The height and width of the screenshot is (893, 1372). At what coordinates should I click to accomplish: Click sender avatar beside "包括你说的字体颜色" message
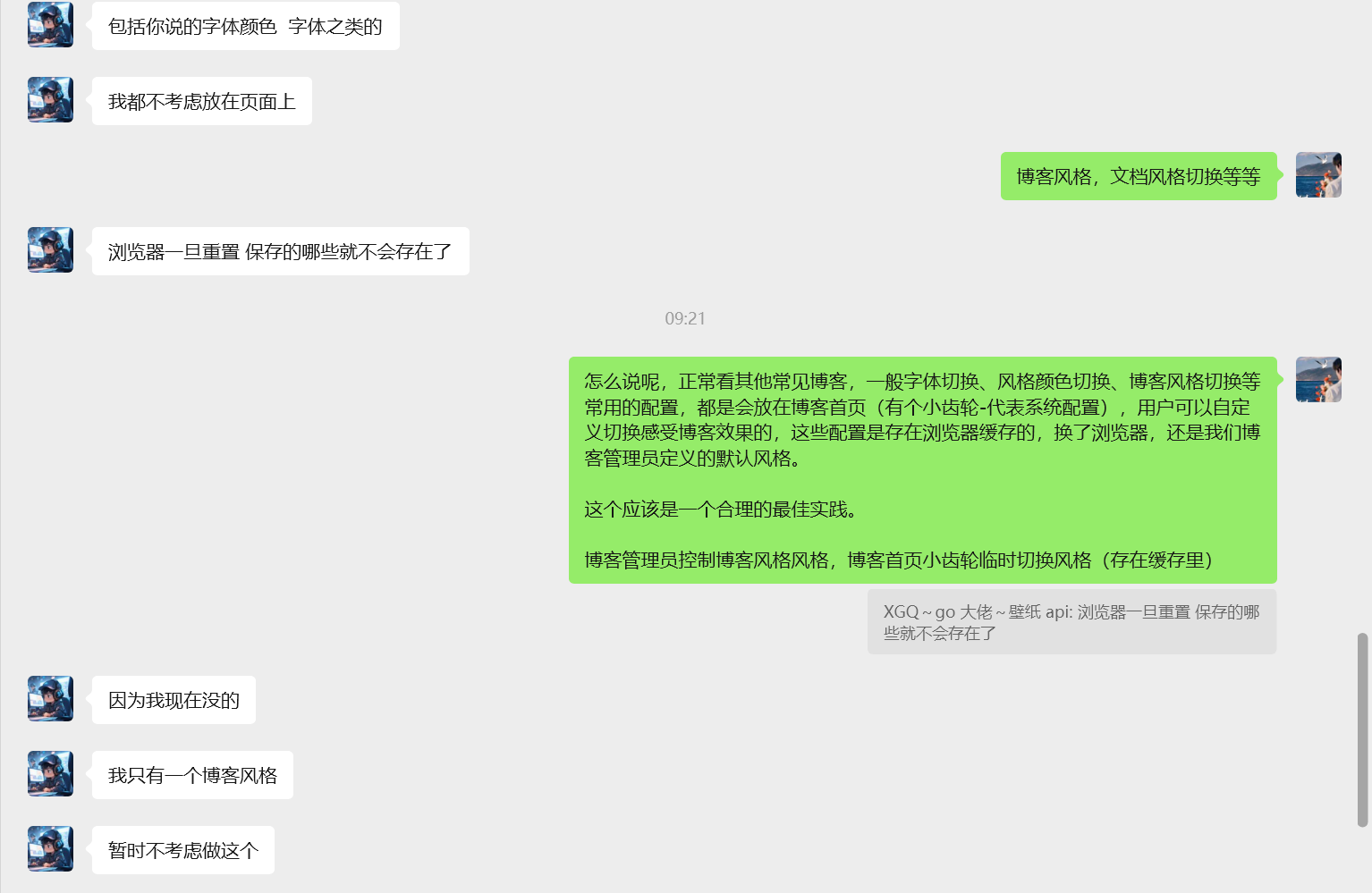pyautogui.click(x=50, y=25)
